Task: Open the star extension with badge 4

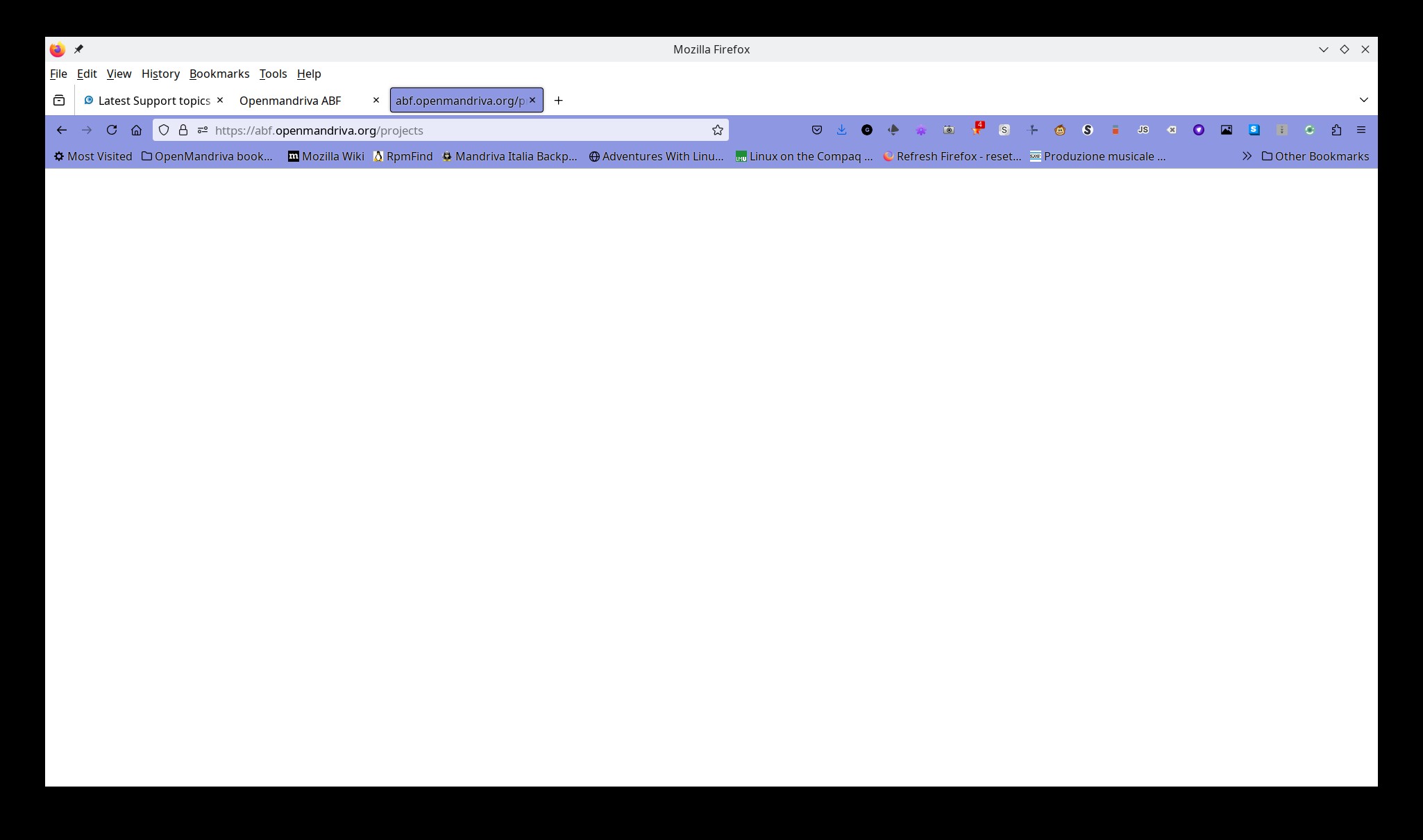Action: [x=977, y=129]
